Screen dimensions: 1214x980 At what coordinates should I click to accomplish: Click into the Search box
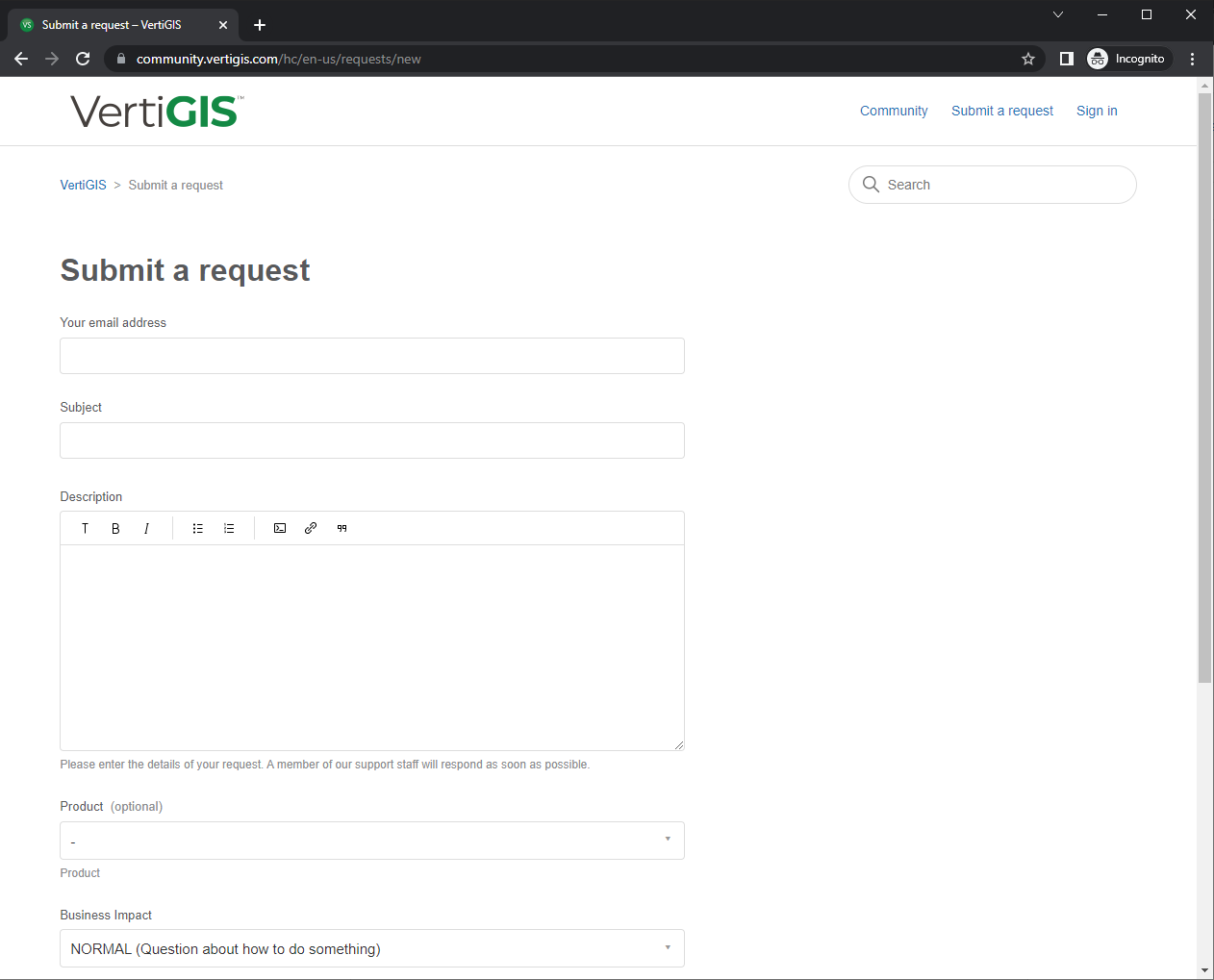[x=993, y=185]
